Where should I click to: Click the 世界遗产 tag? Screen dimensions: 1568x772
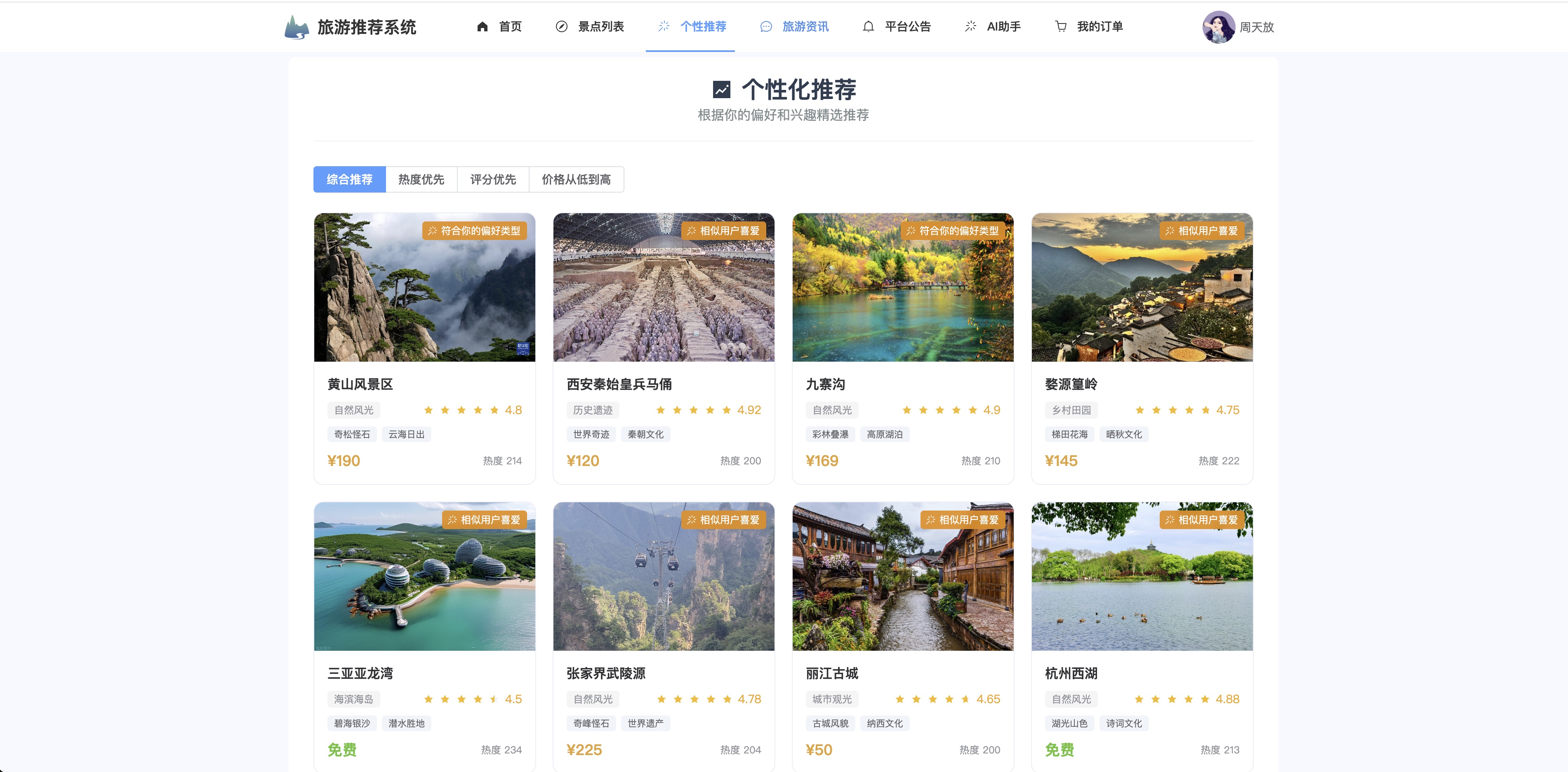pyautogui.click(x=645, y=724)
